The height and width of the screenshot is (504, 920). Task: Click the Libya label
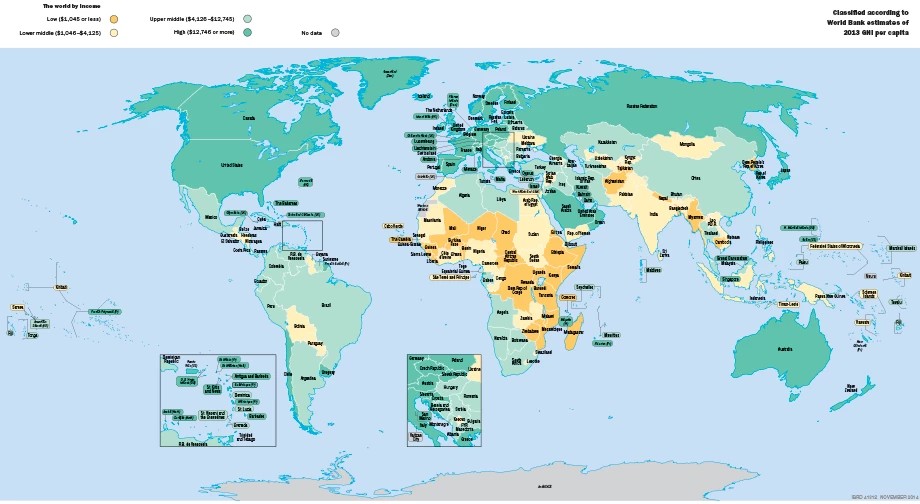point(501,199)
